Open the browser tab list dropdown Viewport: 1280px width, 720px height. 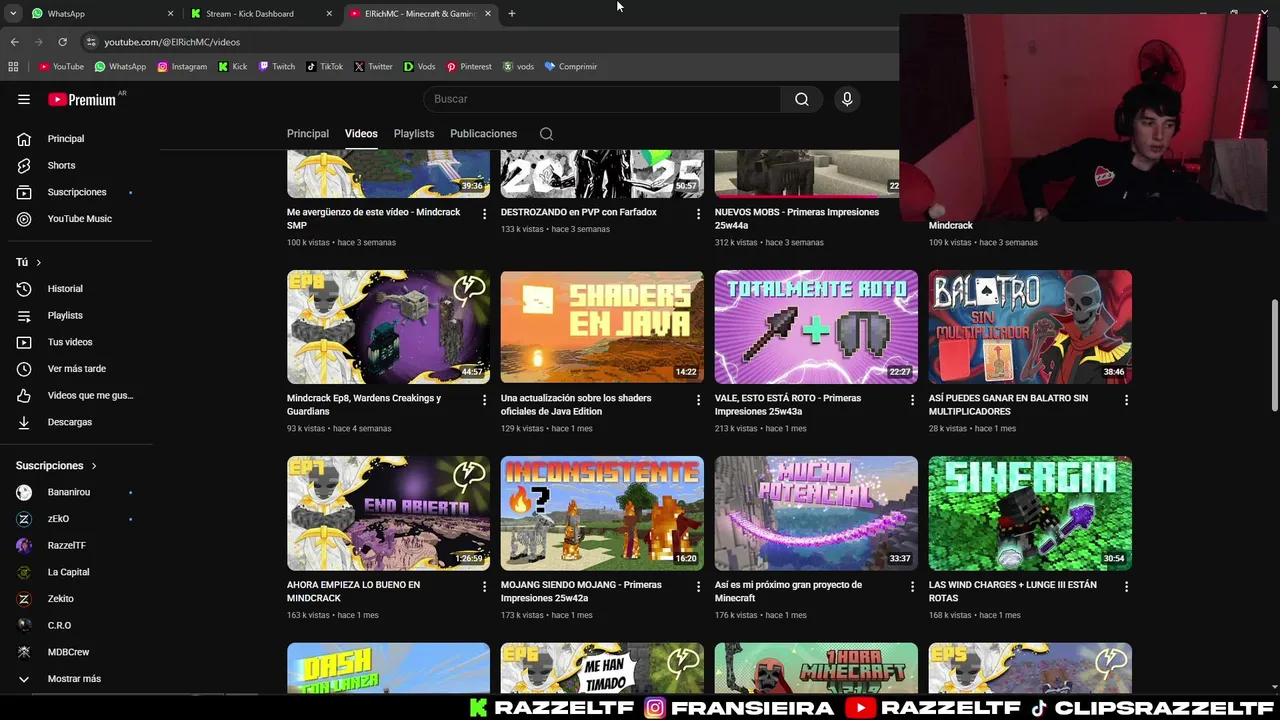tap(13, 14)
